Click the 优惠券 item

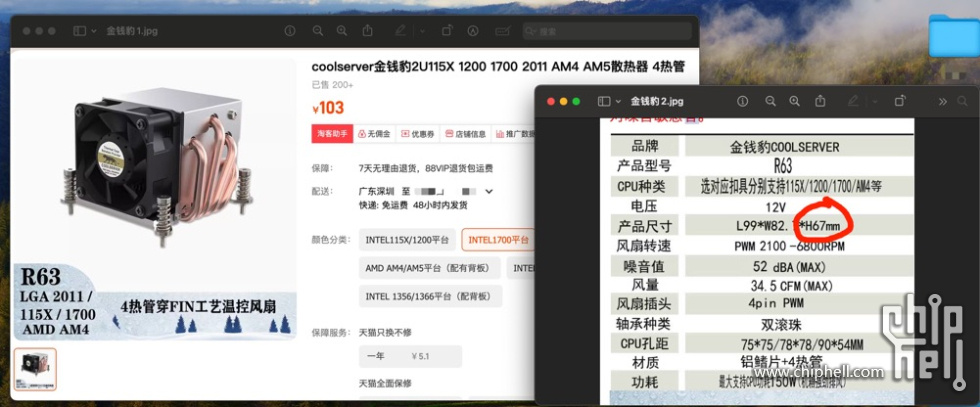point(418,134)
